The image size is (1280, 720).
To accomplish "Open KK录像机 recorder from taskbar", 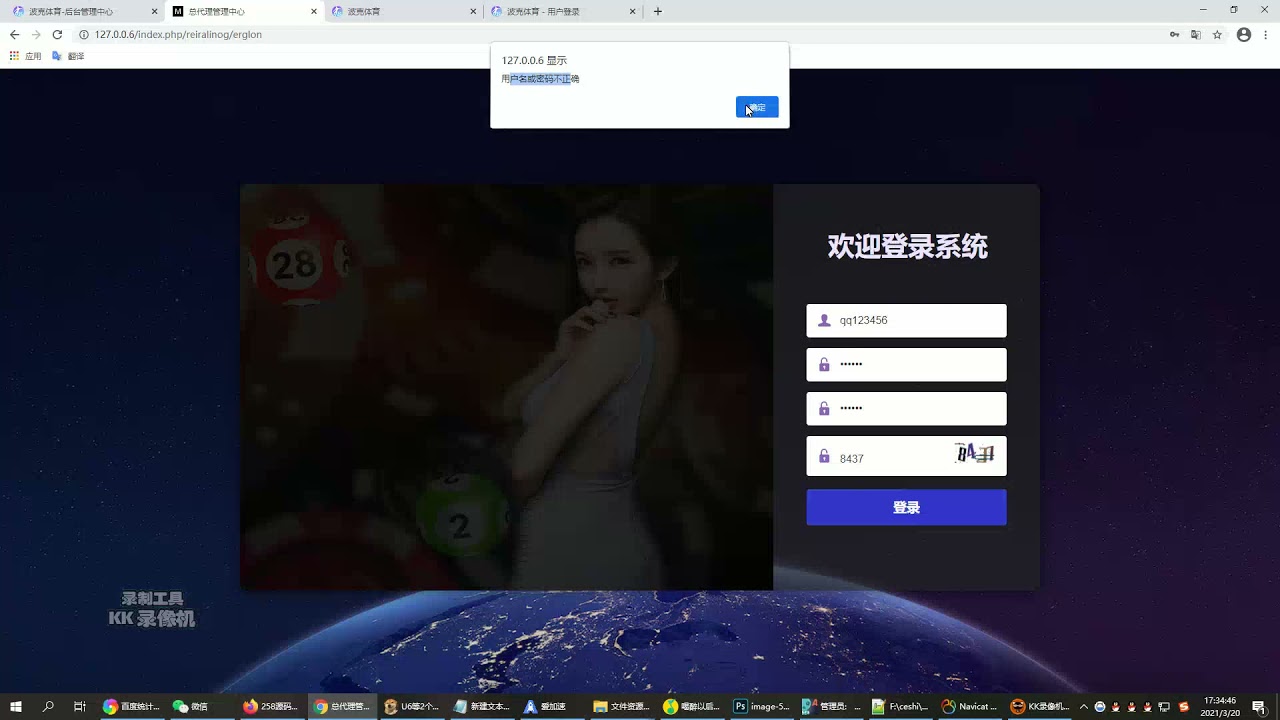I will 1041,706.
